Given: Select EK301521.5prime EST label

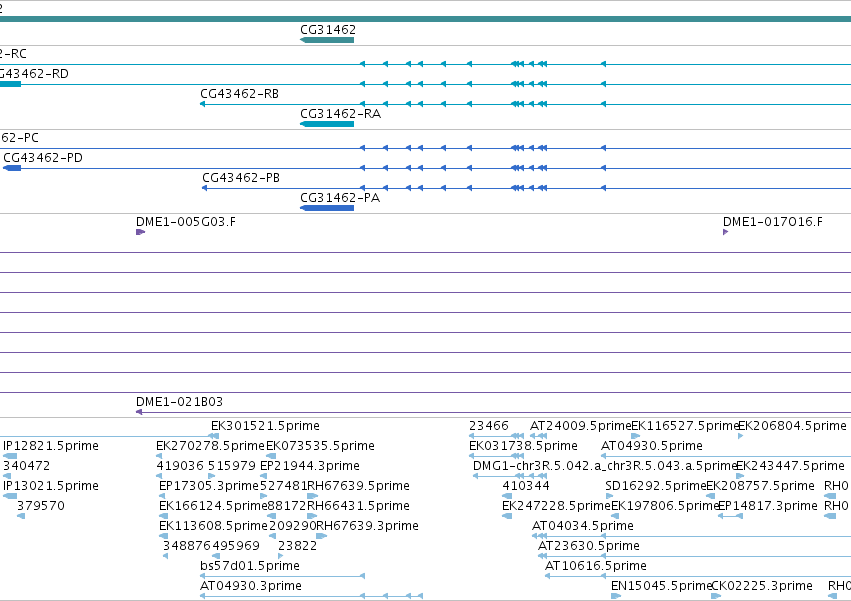Looking at the screenshot, I should point(265,426).
